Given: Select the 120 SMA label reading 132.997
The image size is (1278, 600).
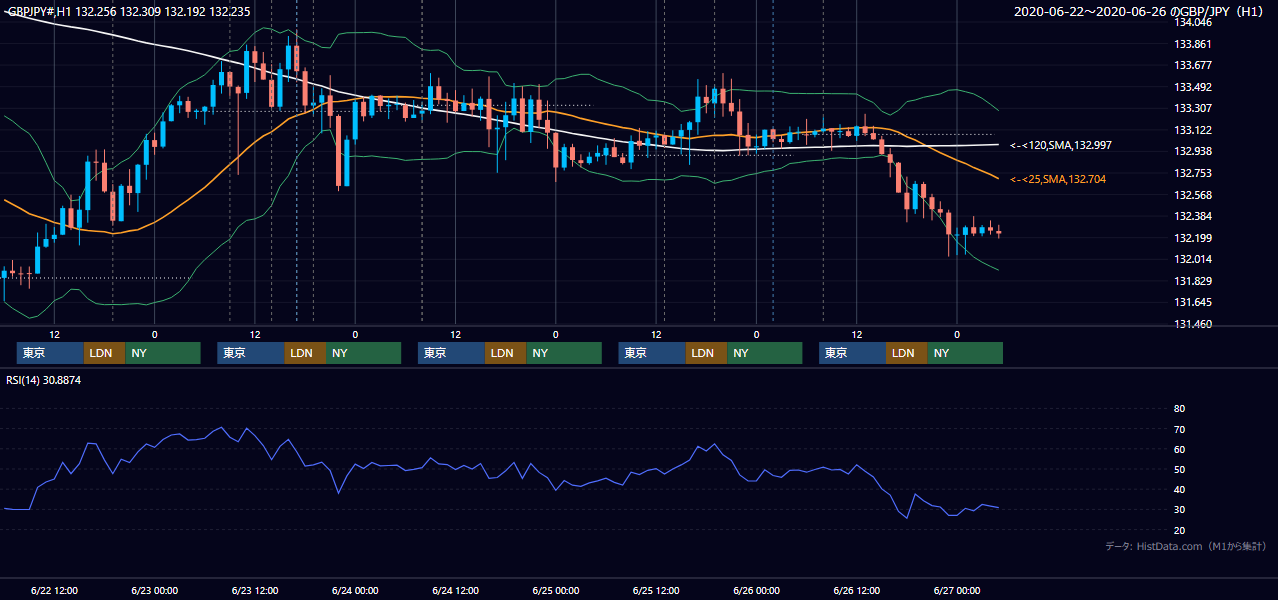Looking at the screenshot, I should [x=1060, y=146].
